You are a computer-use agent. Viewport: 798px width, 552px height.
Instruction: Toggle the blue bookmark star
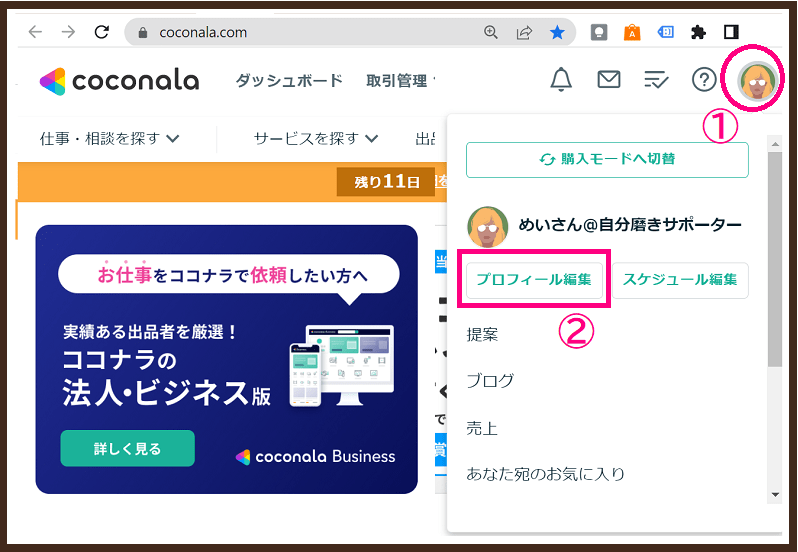[x=557, y=33]
